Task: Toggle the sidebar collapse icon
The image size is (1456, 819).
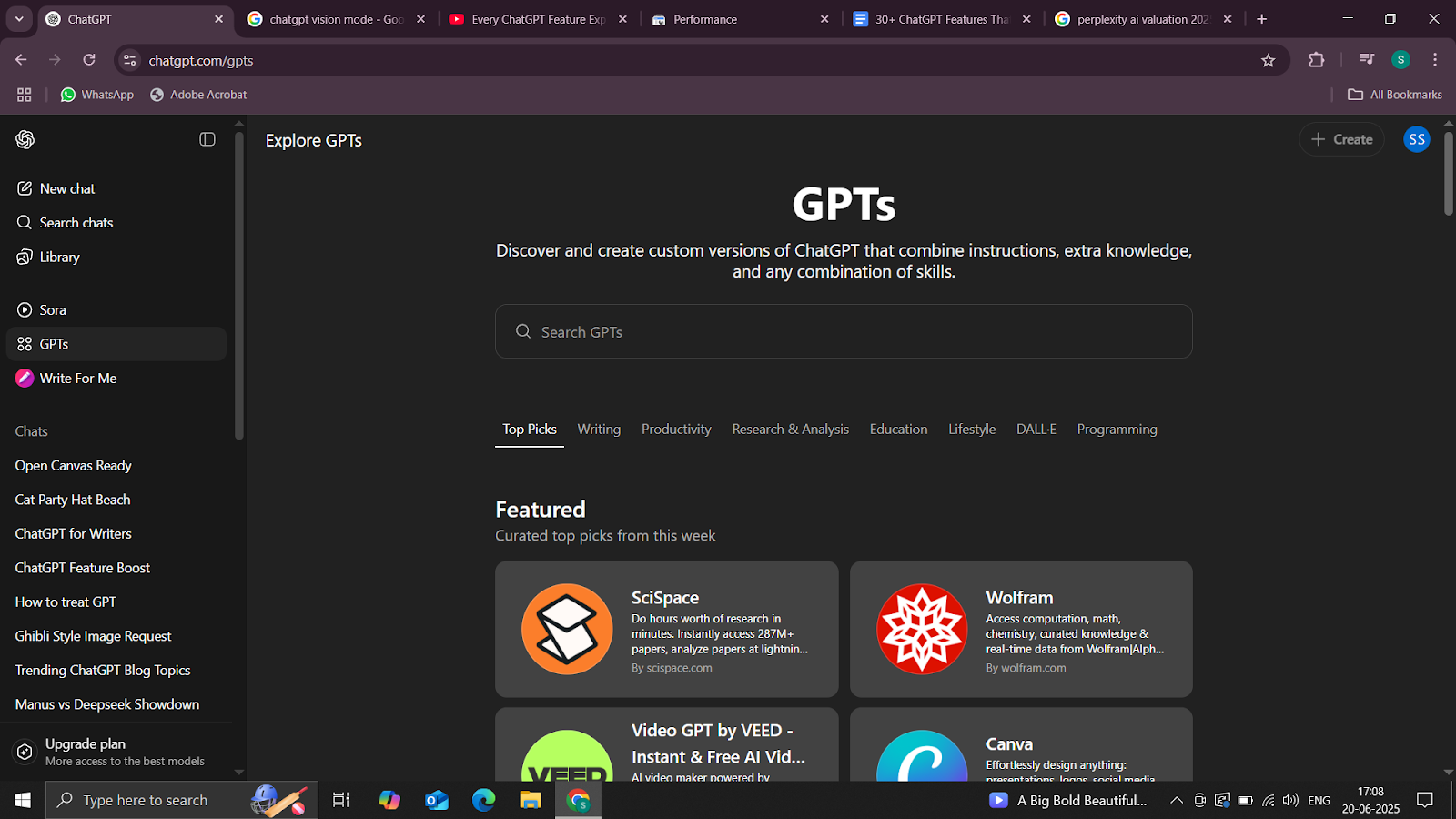Action: click(x=207, y=139)
